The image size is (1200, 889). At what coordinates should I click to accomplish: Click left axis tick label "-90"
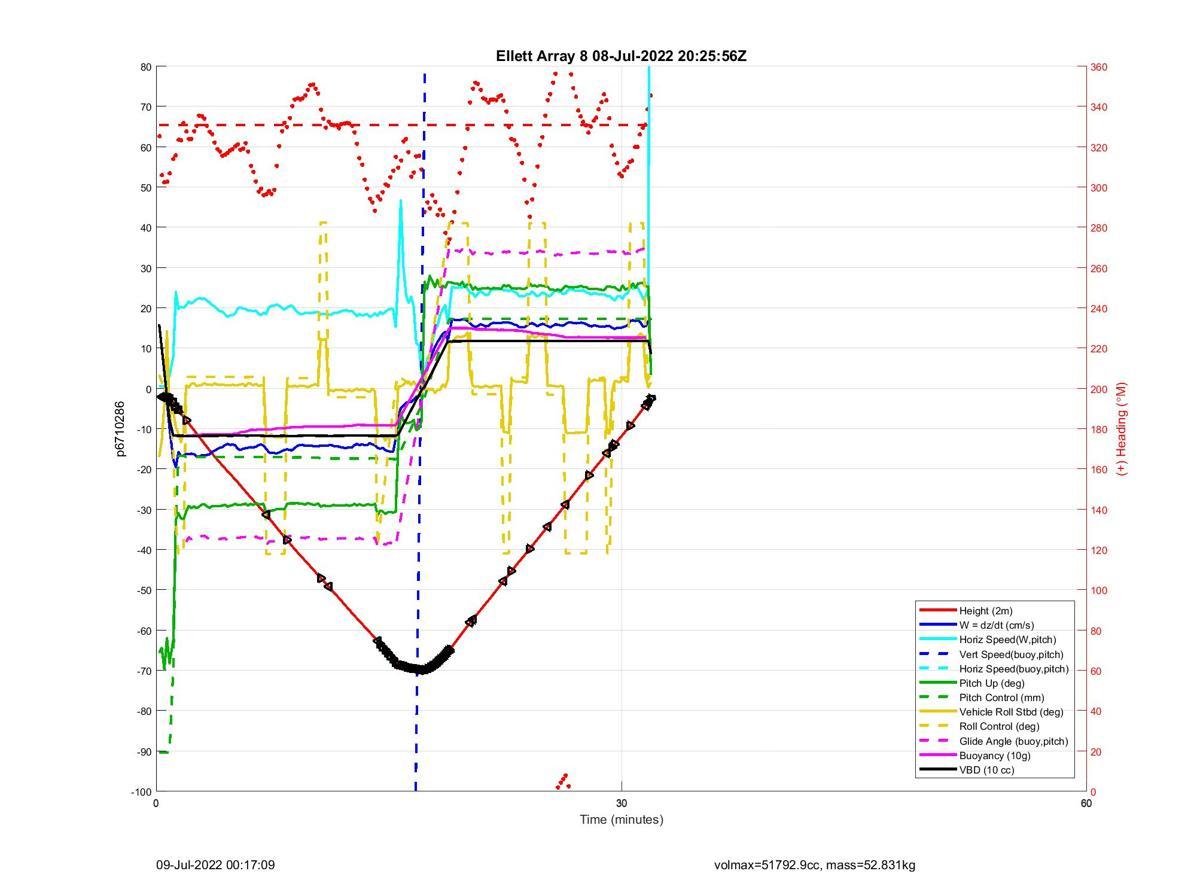144,751
